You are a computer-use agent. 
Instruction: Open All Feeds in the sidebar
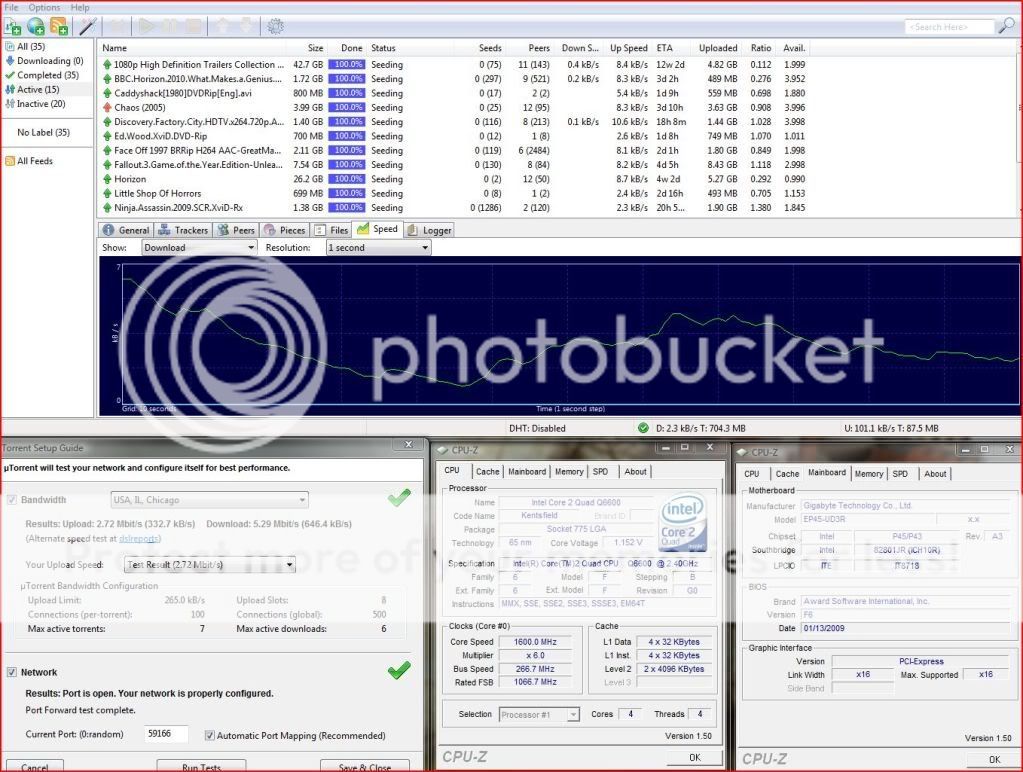click(29, 161)
